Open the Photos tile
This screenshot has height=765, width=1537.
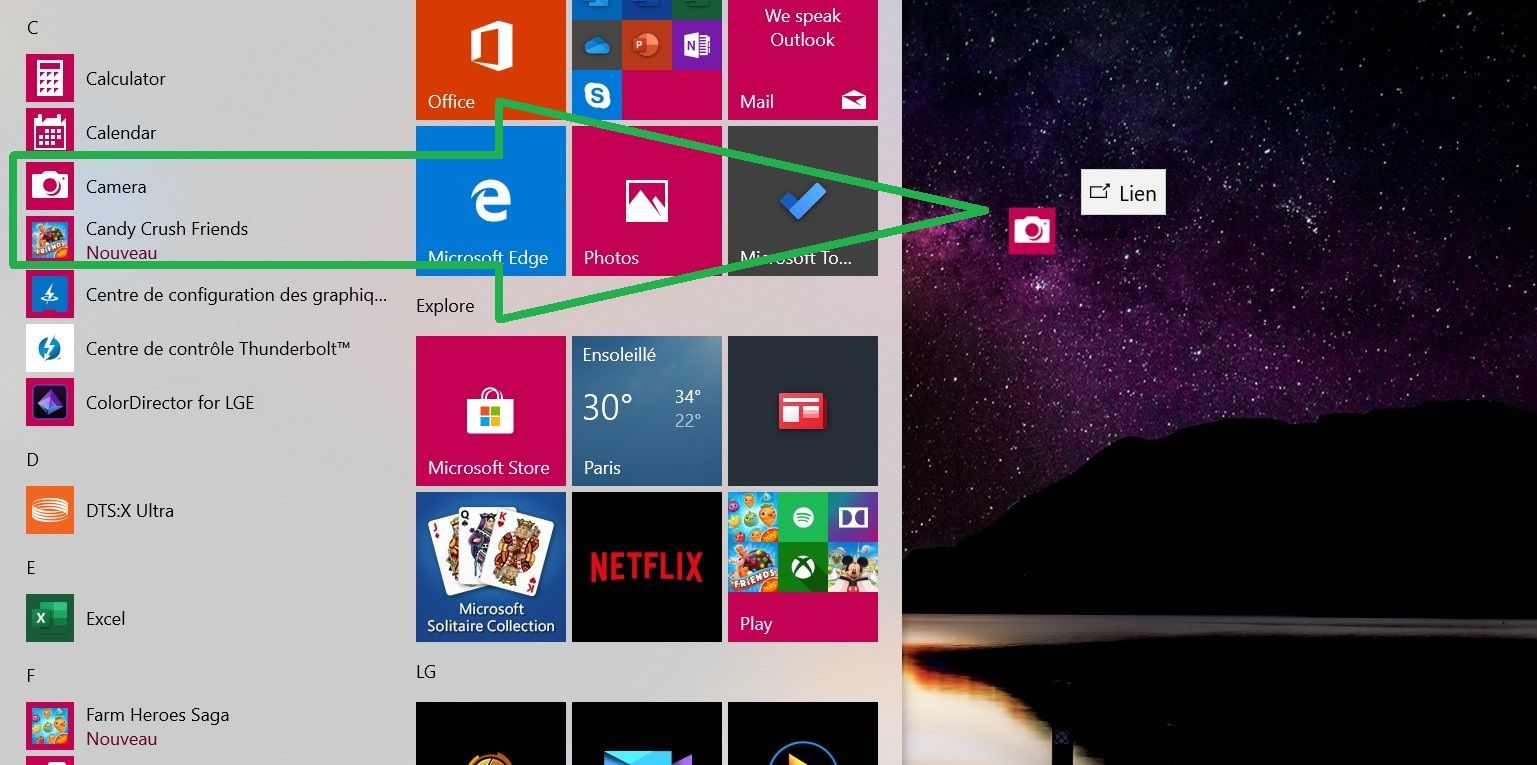646,201
